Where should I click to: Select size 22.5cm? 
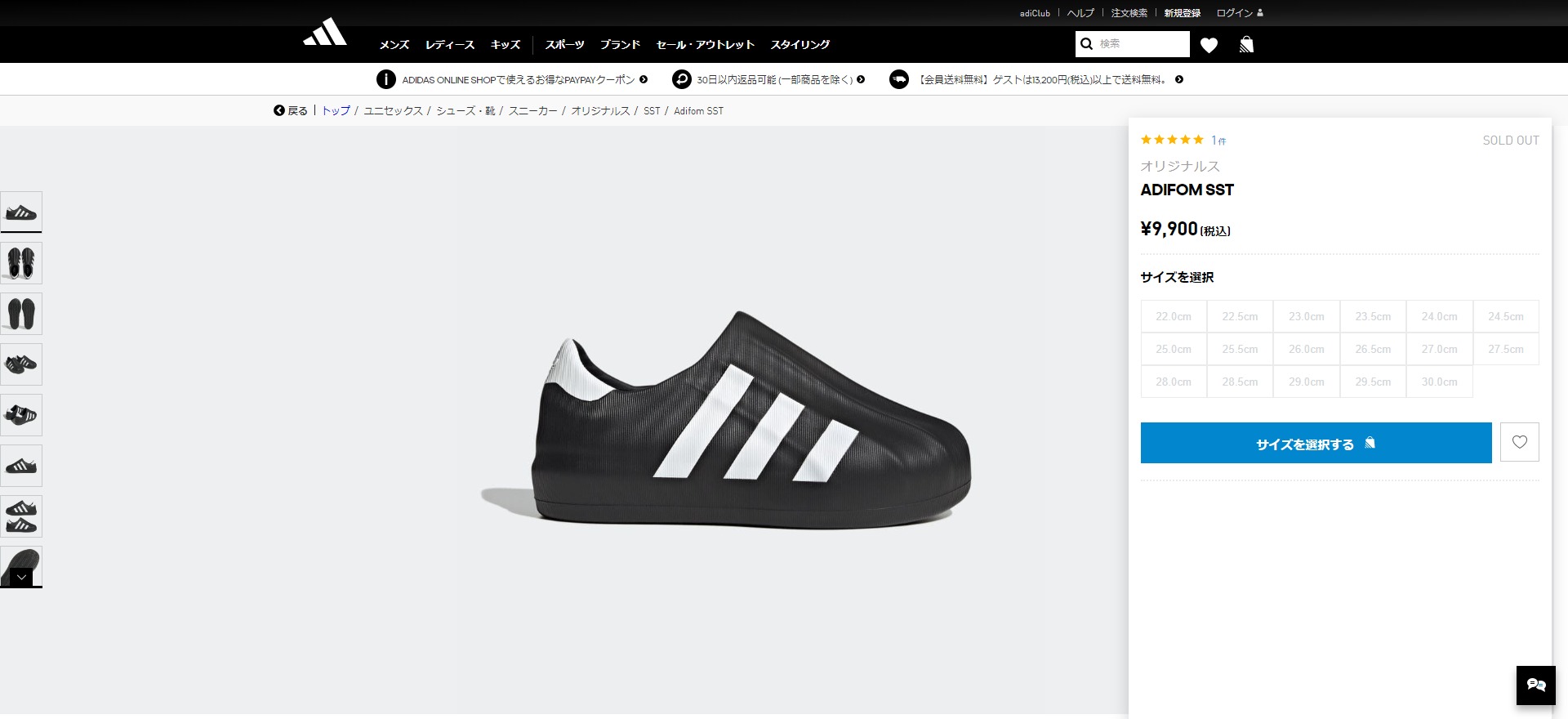coord(1240,316)
